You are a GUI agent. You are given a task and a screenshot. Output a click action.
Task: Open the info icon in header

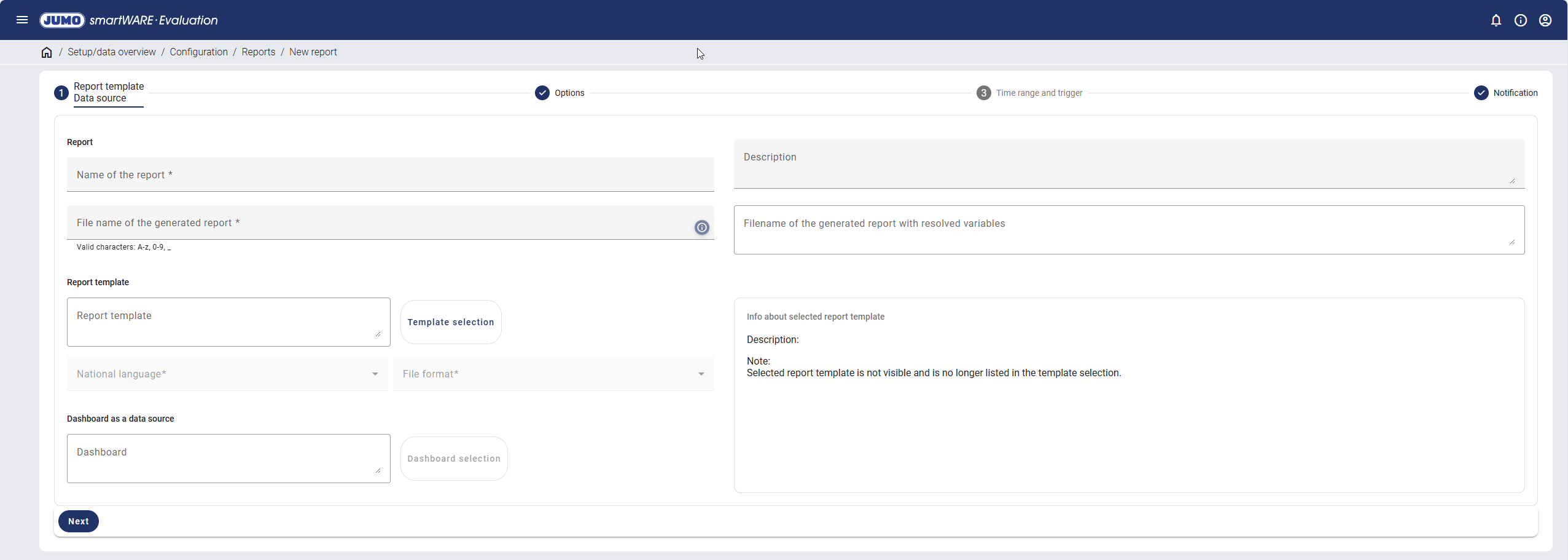pyautogui.click(x=1521, y=20)
